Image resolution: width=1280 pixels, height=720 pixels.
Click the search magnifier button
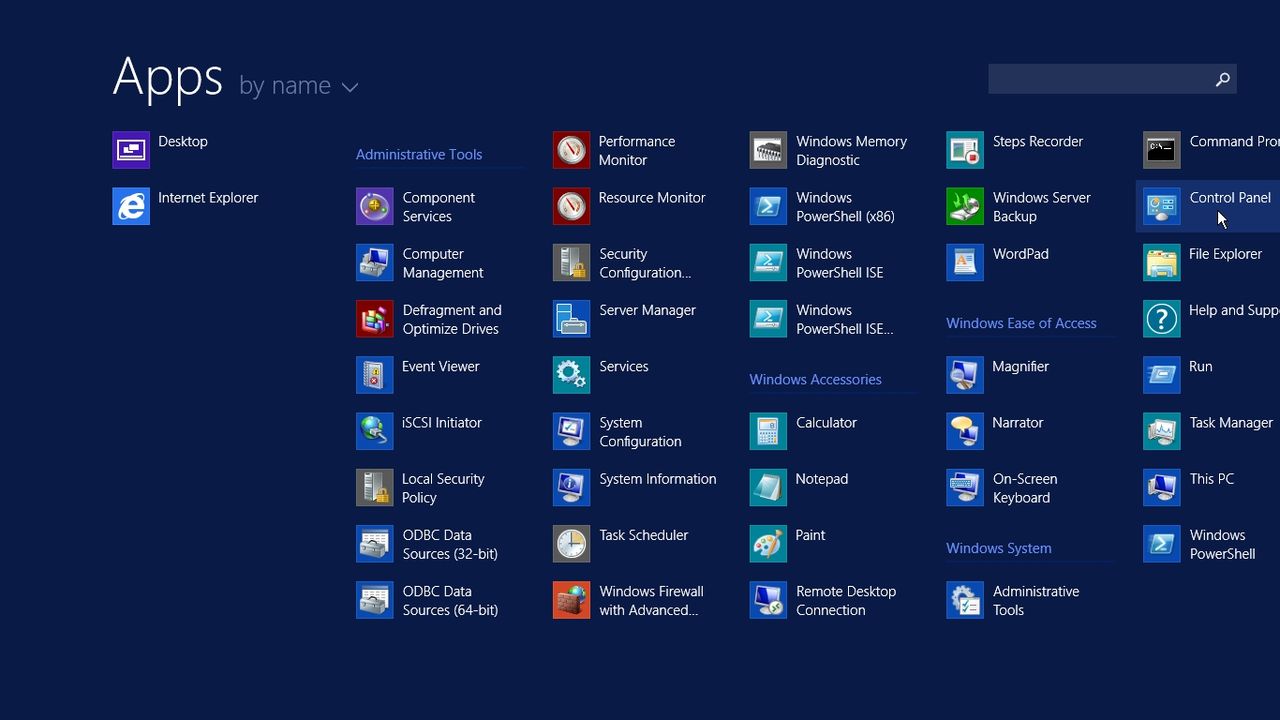point(1222,78)
